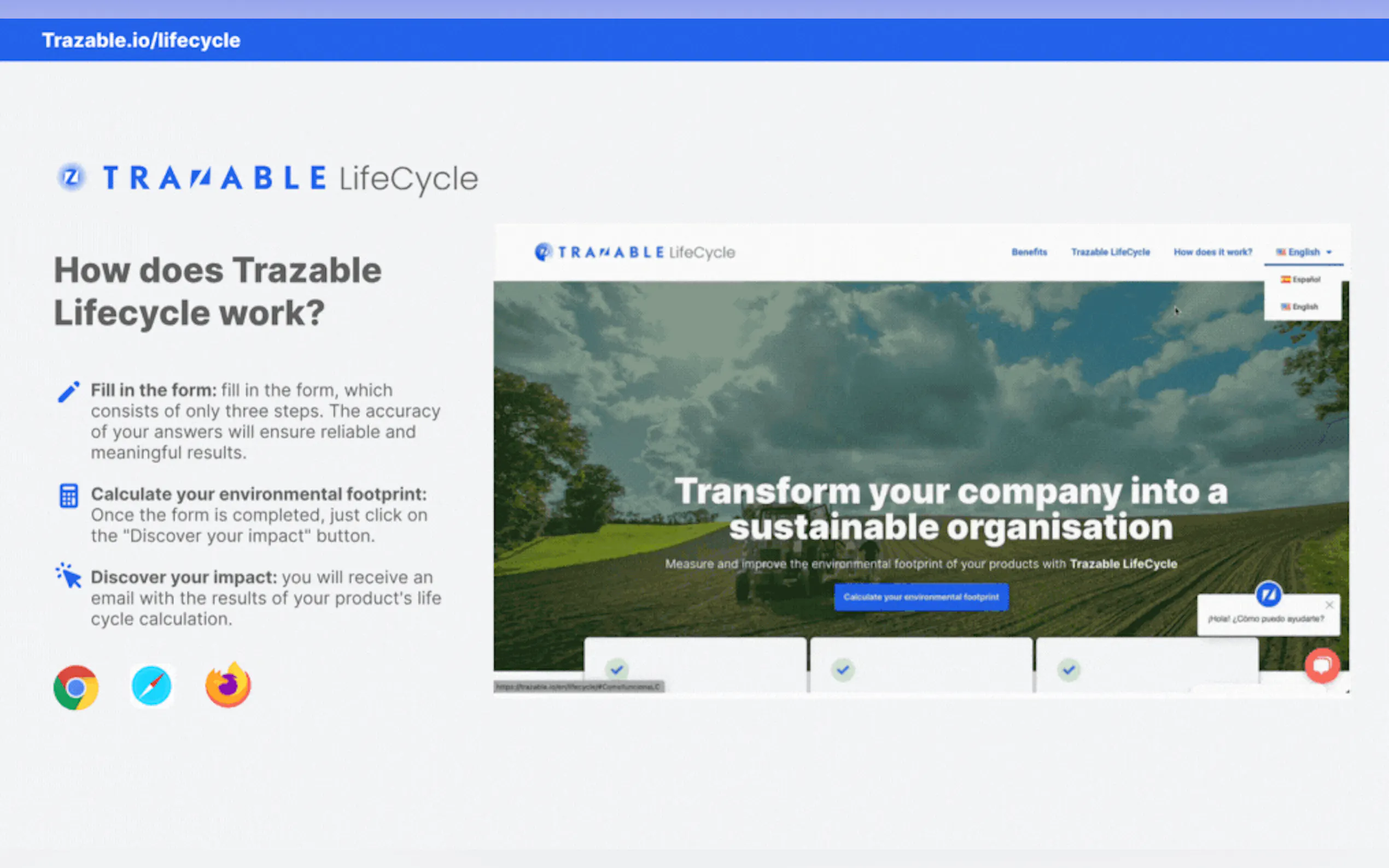
Task: Select Español from the language list
Action: pyautogui.click(x=1301, y=279)
